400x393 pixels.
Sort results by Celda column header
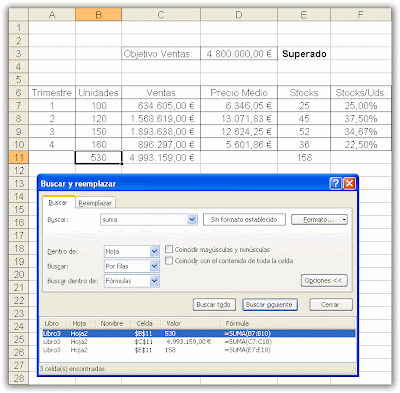pyautogui.click(x=146, y=323)
